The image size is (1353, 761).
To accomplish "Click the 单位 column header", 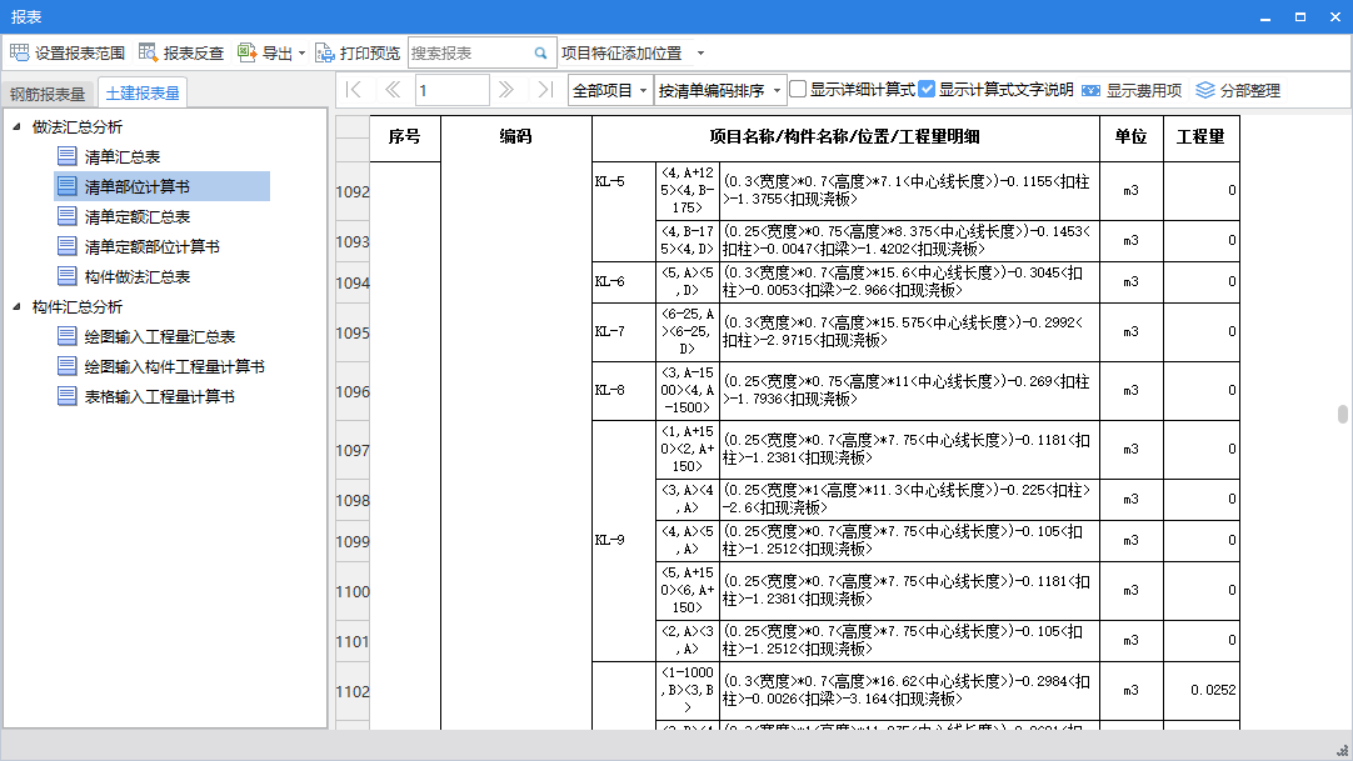I will pos(1131,138).
